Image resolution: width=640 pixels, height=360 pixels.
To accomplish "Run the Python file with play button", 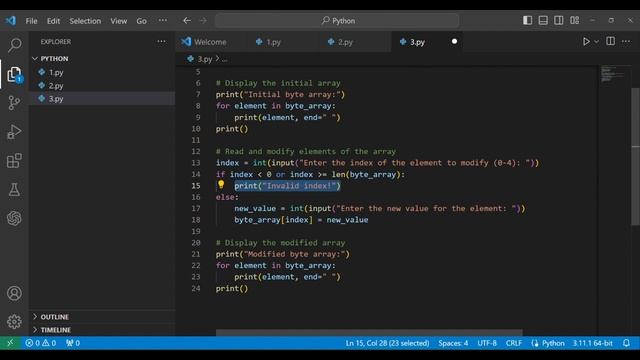I will pyautogui.click(x=586, y=42).
